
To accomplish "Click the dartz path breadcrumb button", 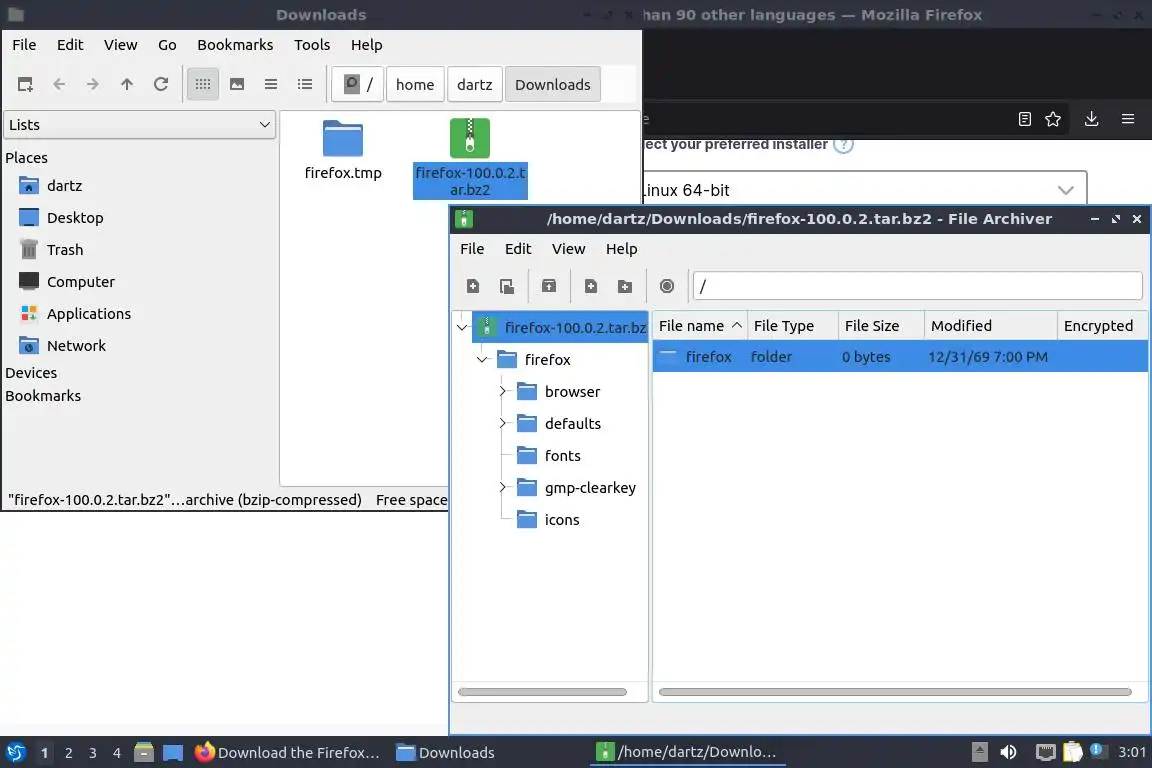I will (x=475, y=85).
